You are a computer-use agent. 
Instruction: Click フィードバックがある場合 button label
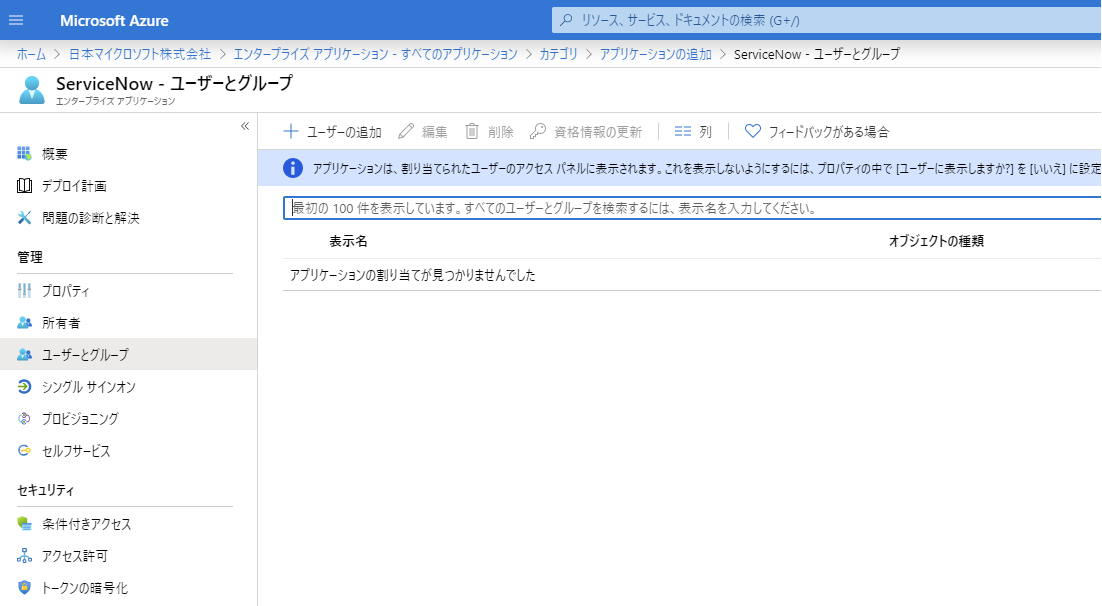[x=829, y=131]
